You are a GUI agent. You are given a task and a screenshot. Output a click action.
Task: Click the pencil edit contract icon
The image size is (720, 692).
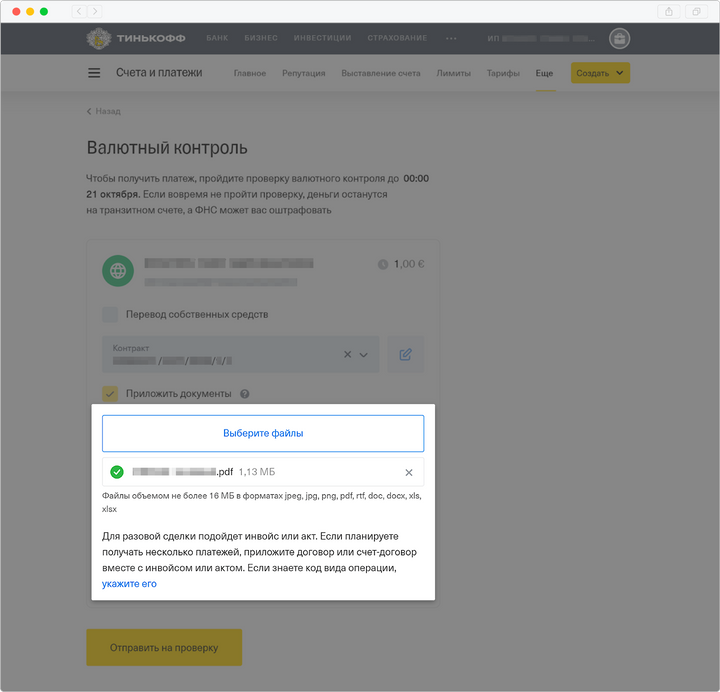point(405,354)
